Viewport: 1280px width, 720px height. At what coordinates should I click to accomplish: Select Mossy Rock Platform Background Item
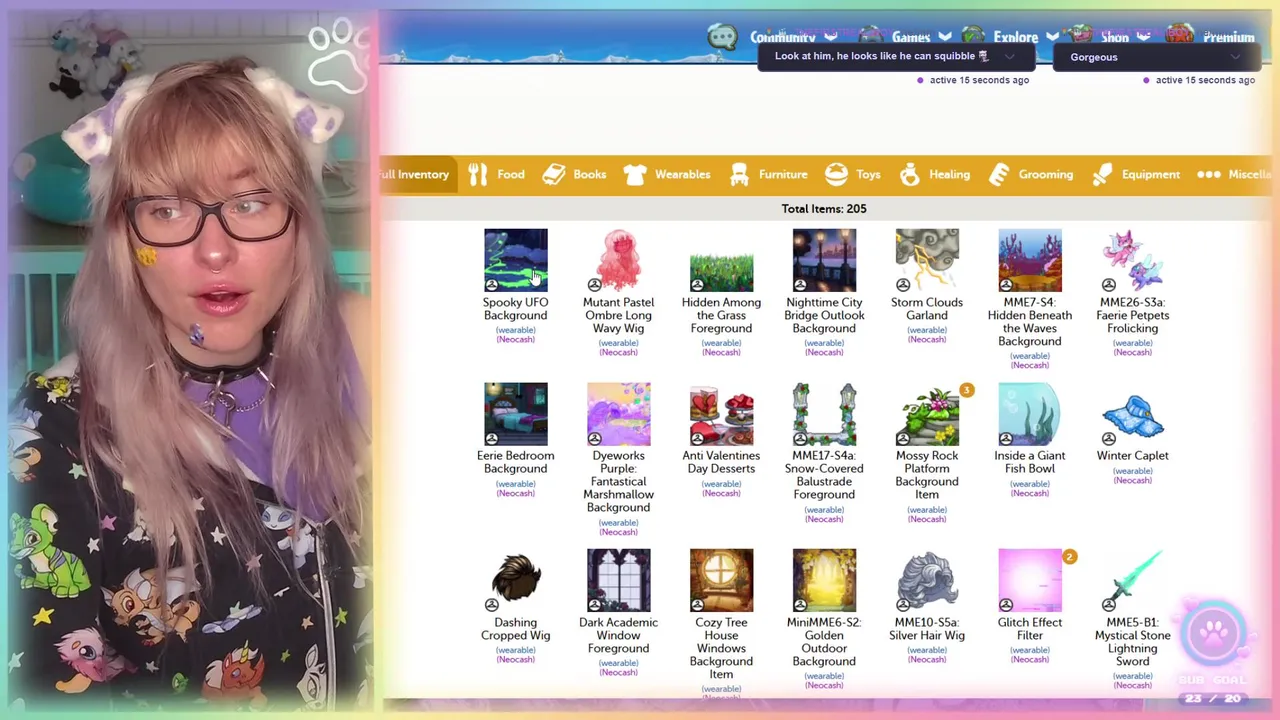(x=927, y=413)
